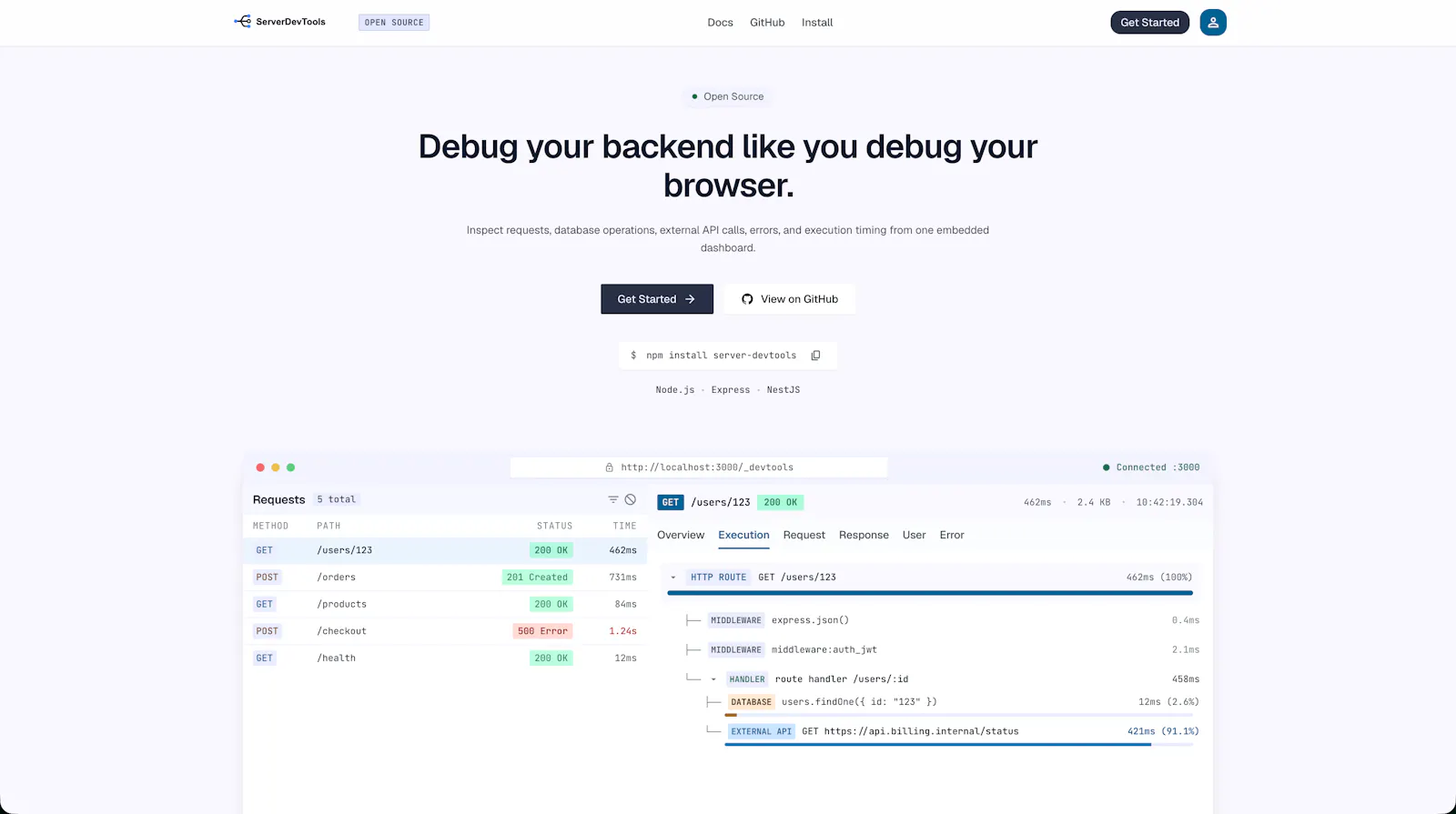
Task: Click the EXTERNAL API timing bar
Action: 959,745
